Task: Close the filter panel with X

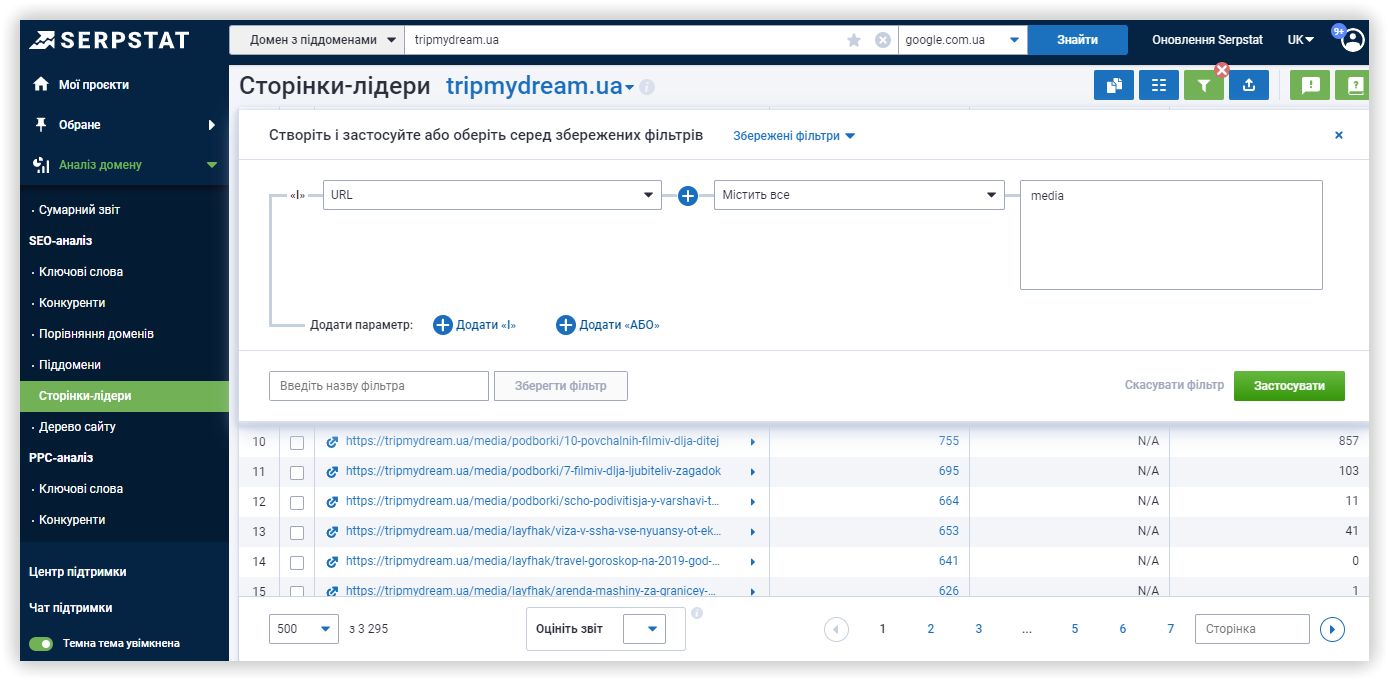Action: [x=1339, y=135]
